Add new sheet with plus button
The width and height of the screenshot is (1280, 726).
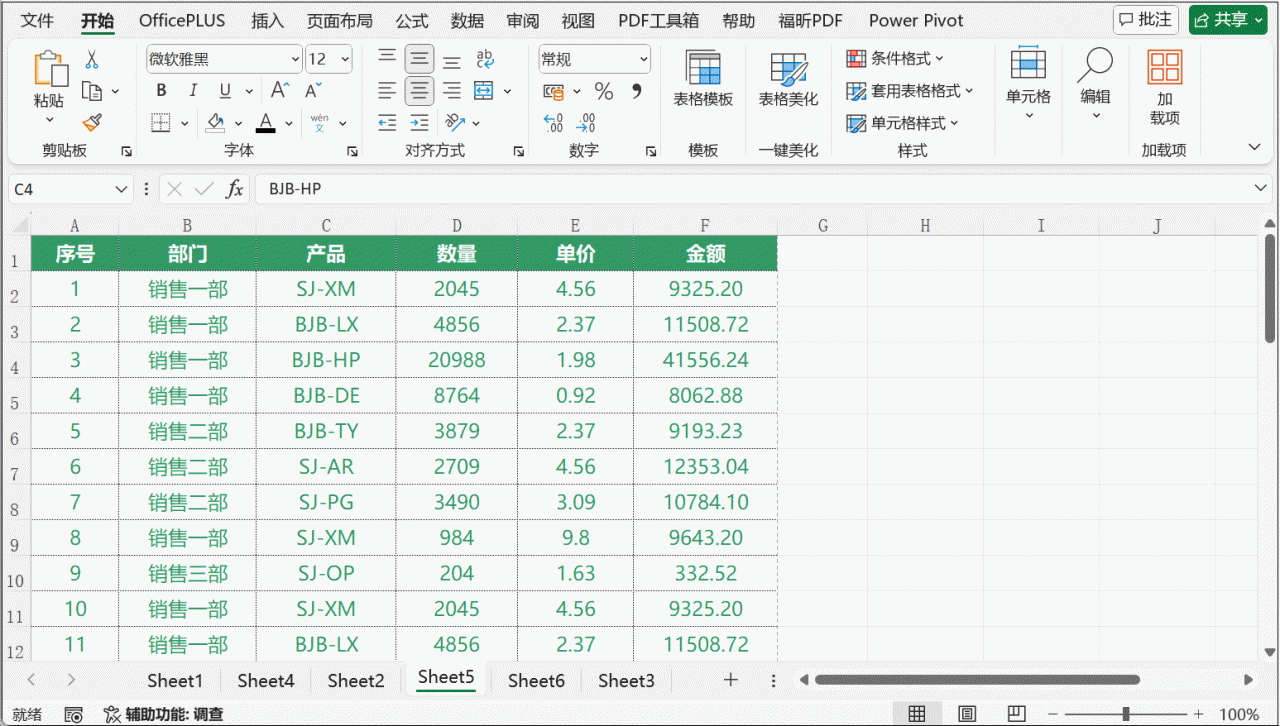click(731, 680)
